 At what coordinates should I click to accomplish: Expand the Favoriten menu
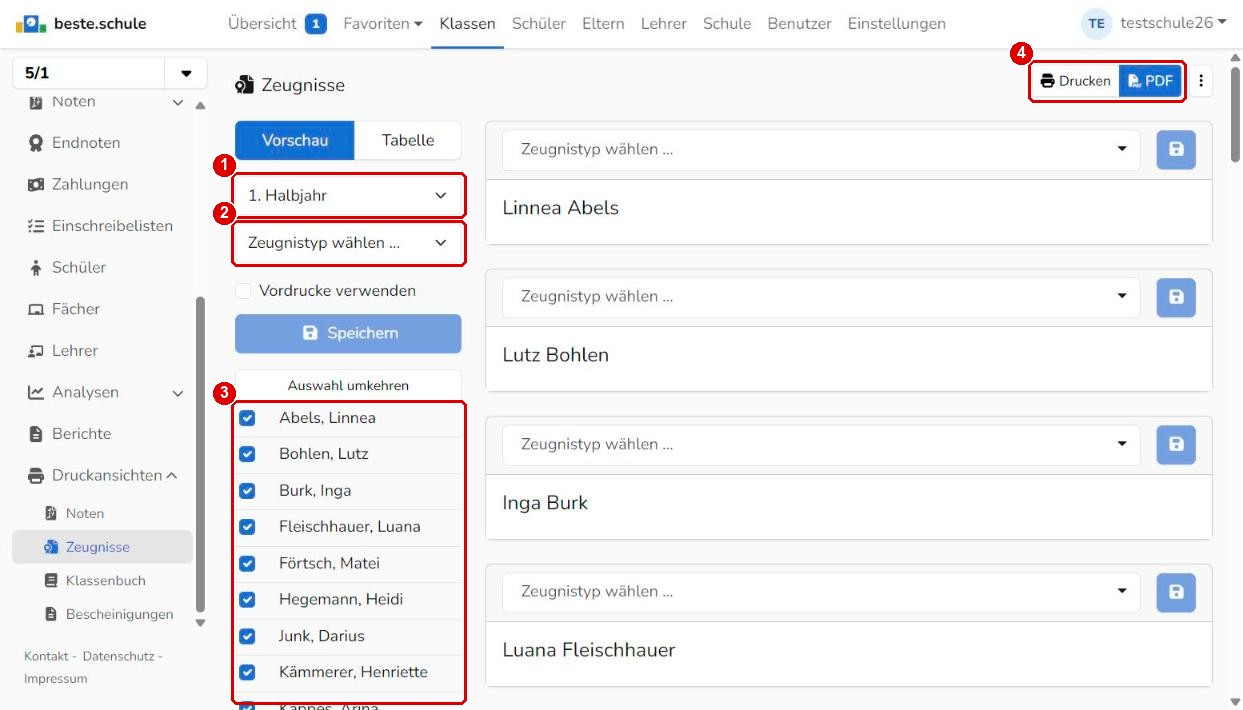click(383, 23)
